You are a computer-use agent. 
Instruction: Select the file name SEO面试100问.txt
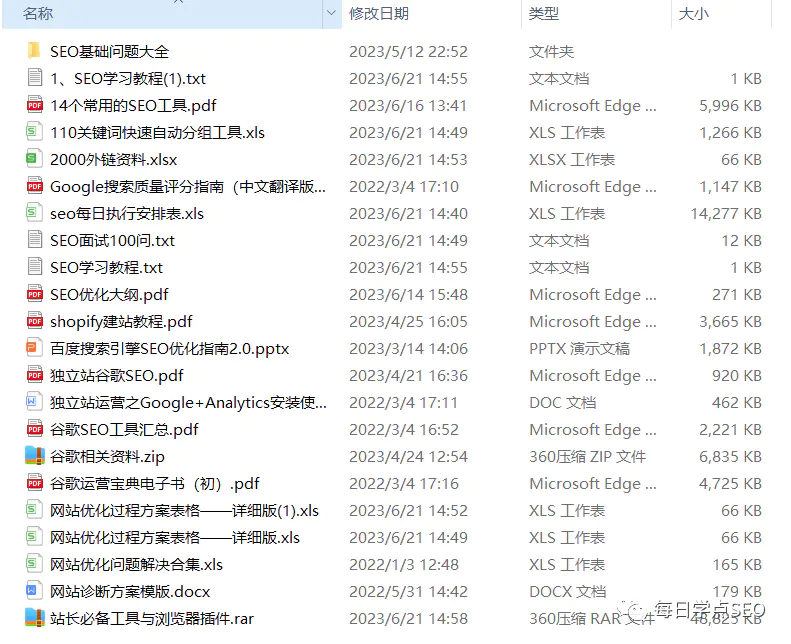tap(112, 241)
